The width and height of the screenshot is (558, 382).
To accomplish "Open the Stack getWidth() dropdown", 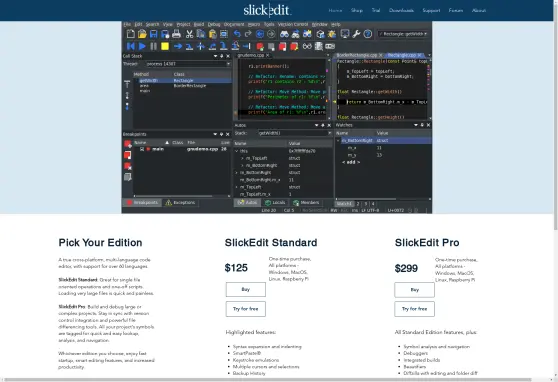I will click(295, 133).
